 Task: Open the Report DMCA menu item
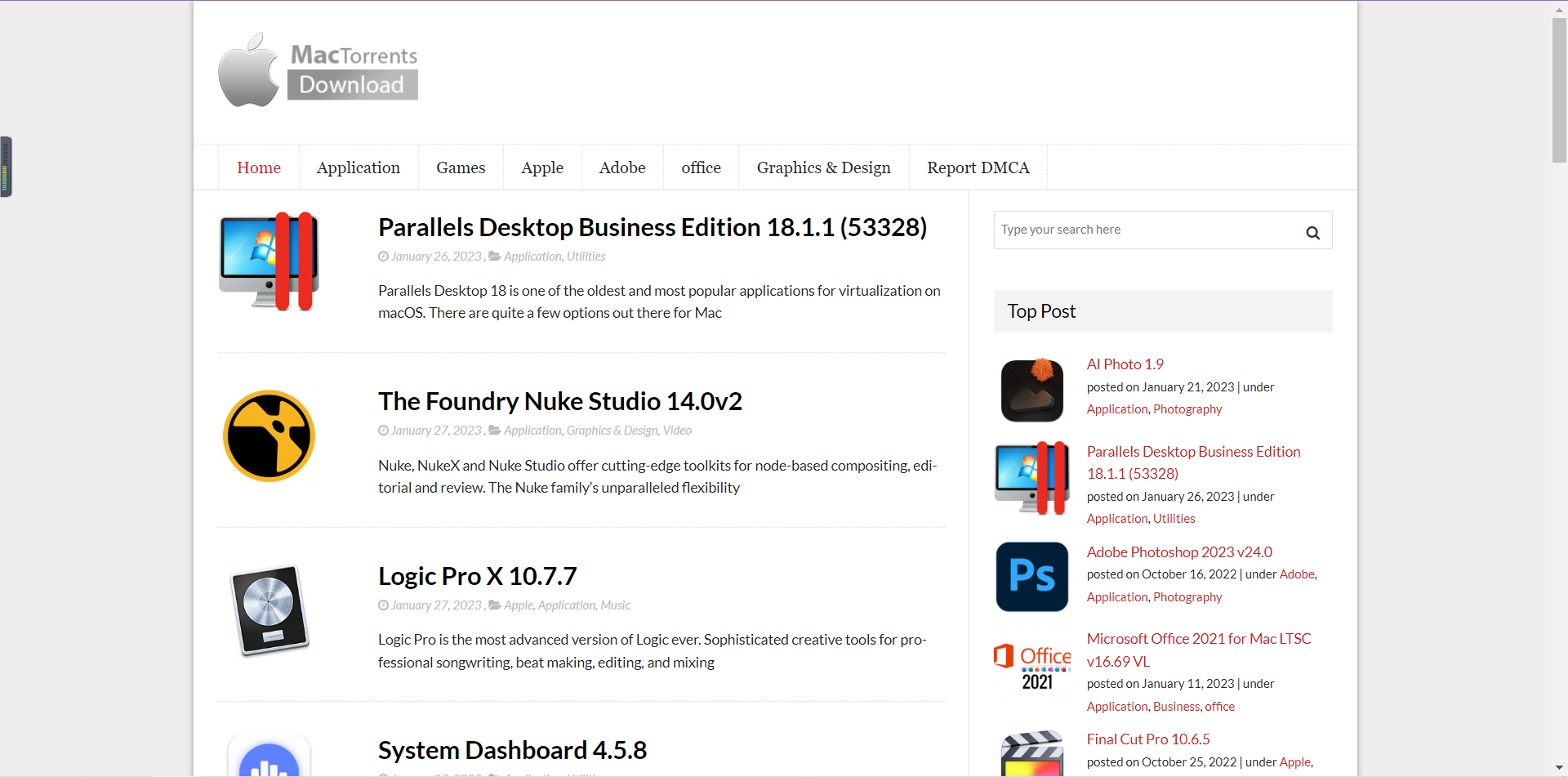978,167
